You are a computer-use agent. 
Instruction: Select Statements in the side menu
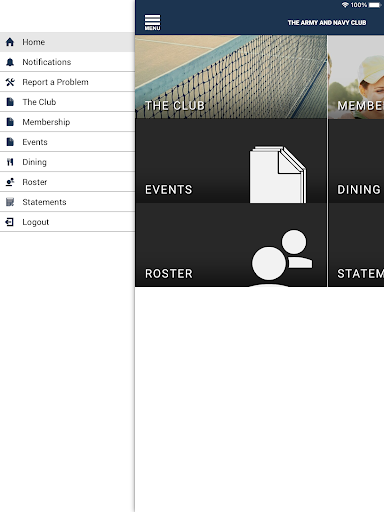[x=67, y=202]
